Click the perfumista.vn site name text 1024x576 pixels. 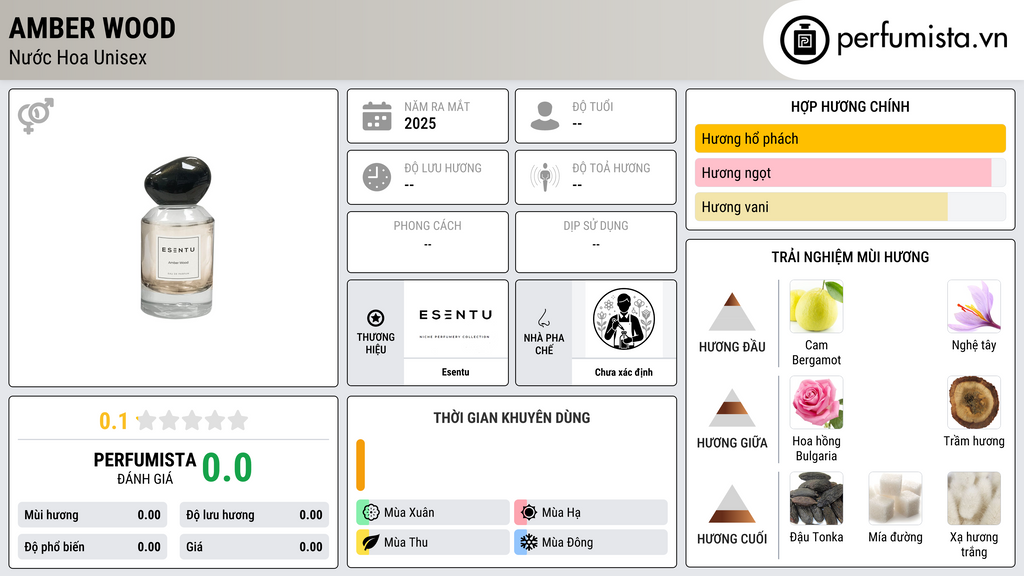coord(922,38)
